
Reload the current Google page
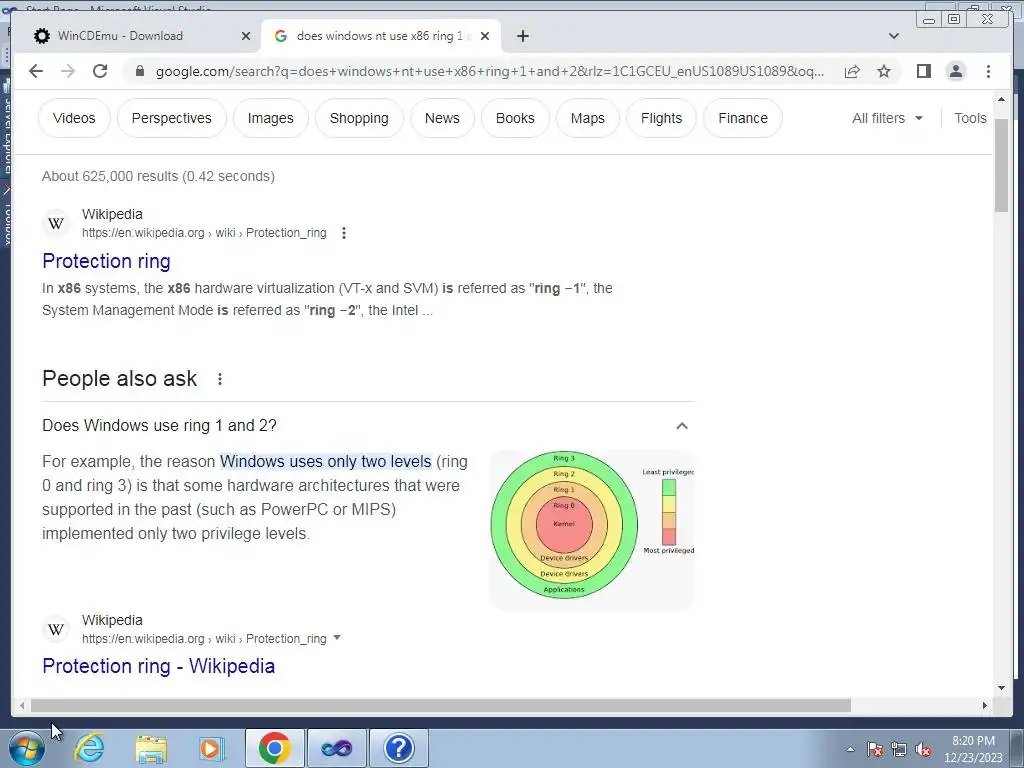click(100, 71)
